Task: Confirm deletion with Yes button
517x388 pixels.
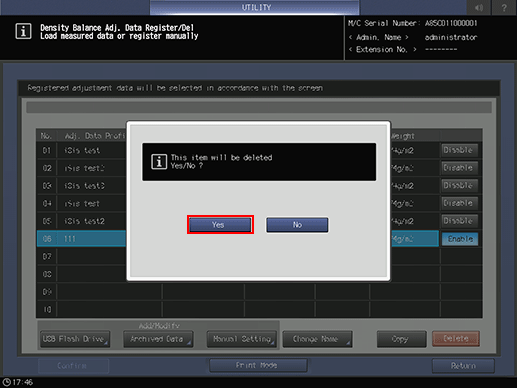Action: tap(220, 225)
